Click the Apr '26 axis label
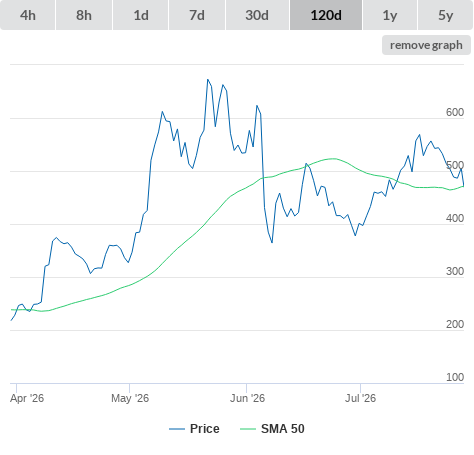The height and width of the screenshot is (455, 474). 27,398
